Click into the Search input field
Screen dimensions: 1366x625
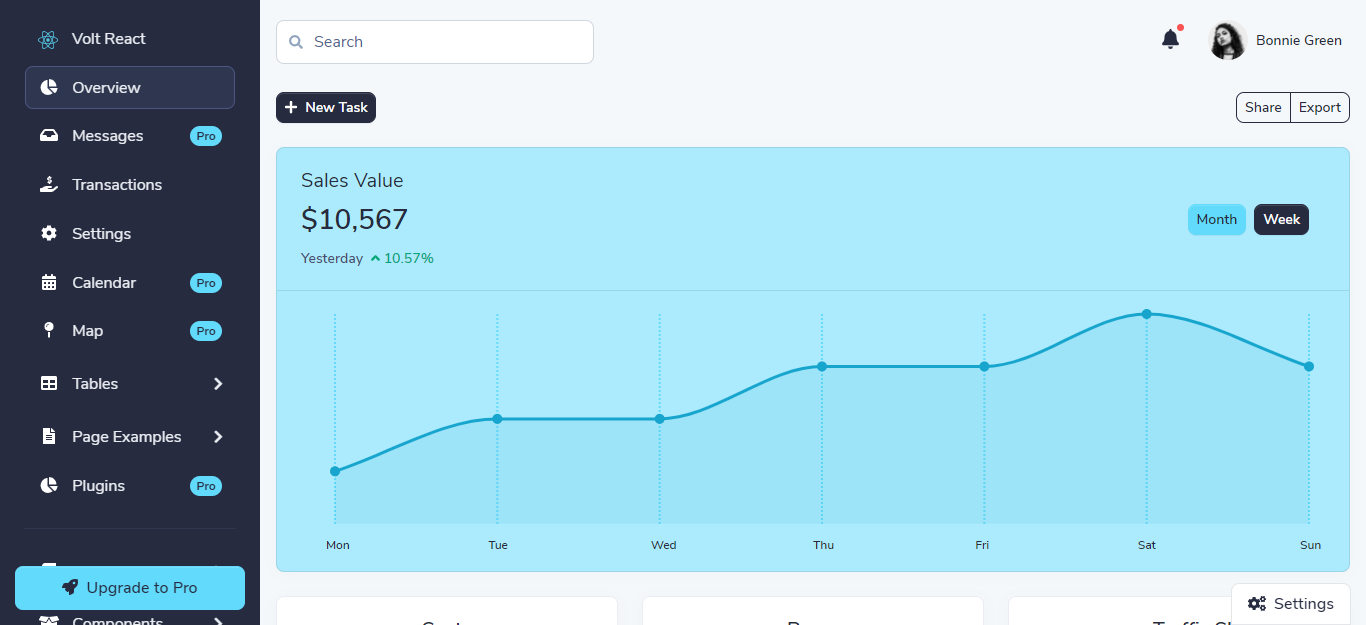[445, 42]
